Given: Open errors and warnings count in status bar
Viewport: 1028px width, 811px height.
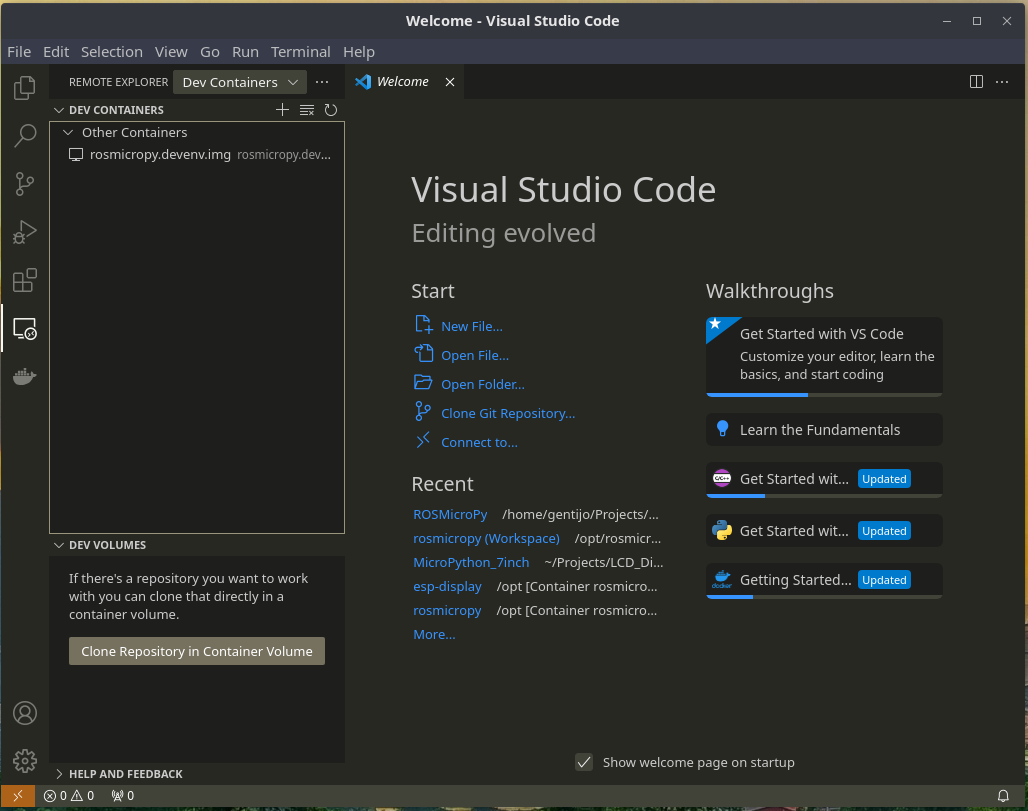Looking at the screenshot, I should click(x=69, y=796).
